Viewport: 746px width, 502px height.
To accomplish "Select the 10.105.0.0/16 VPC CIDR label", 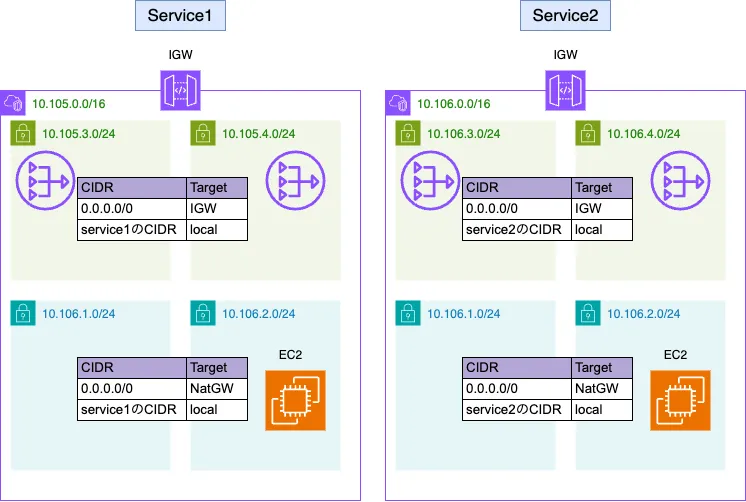I will click(69, 104).
